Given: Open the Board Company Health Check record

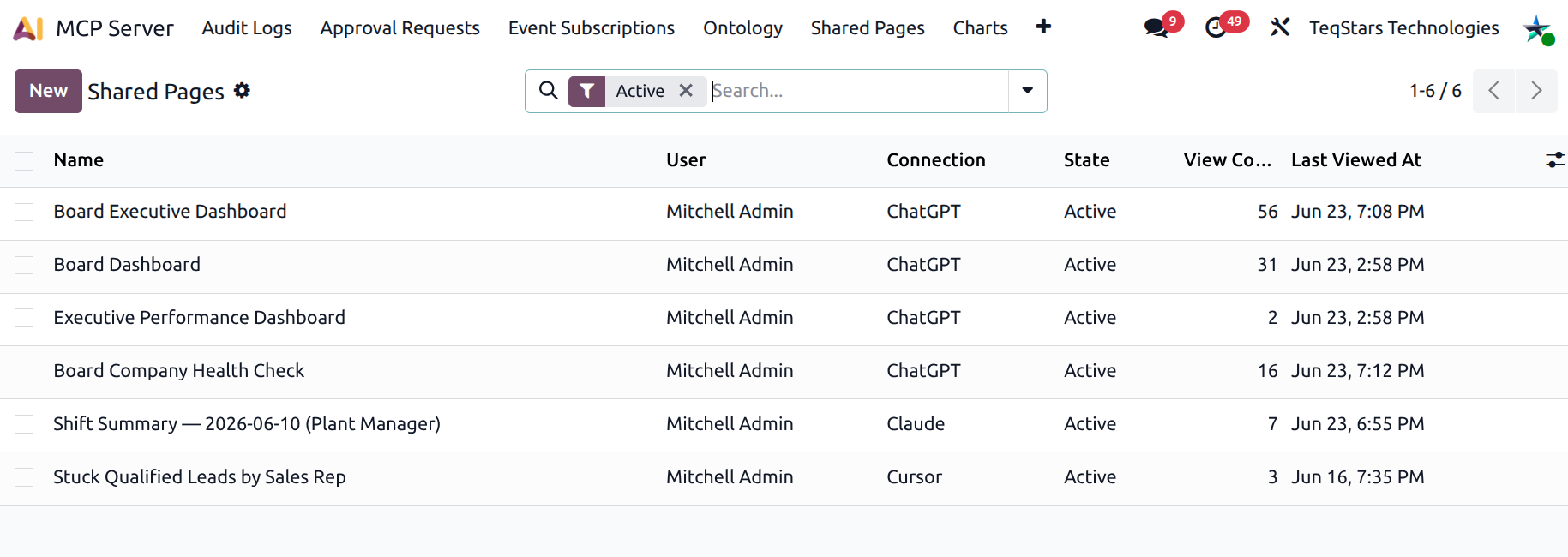Looking at the screenshot, I should [178, 371].
